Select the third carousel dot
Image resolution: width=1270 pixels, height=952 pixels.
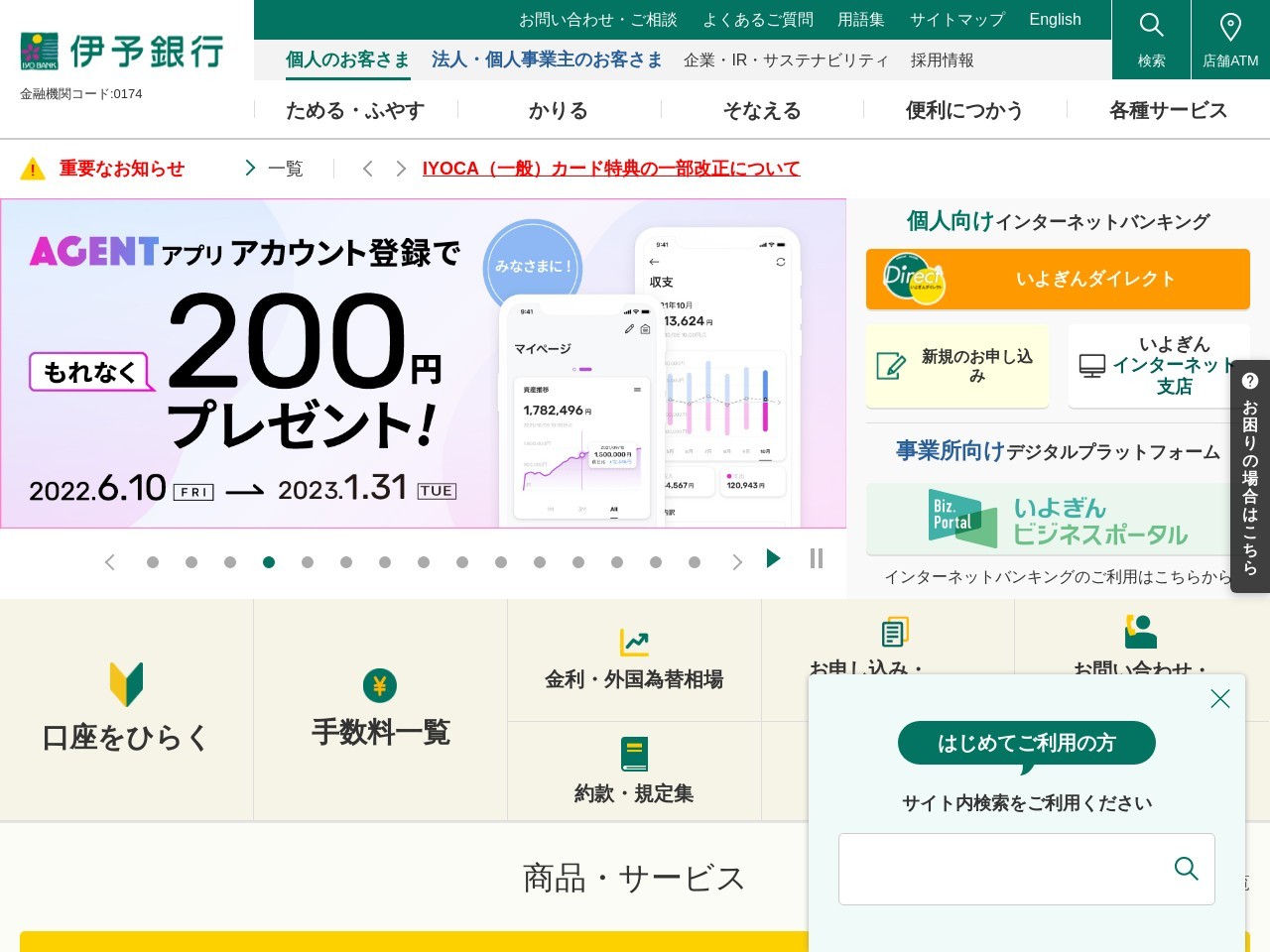230,562
